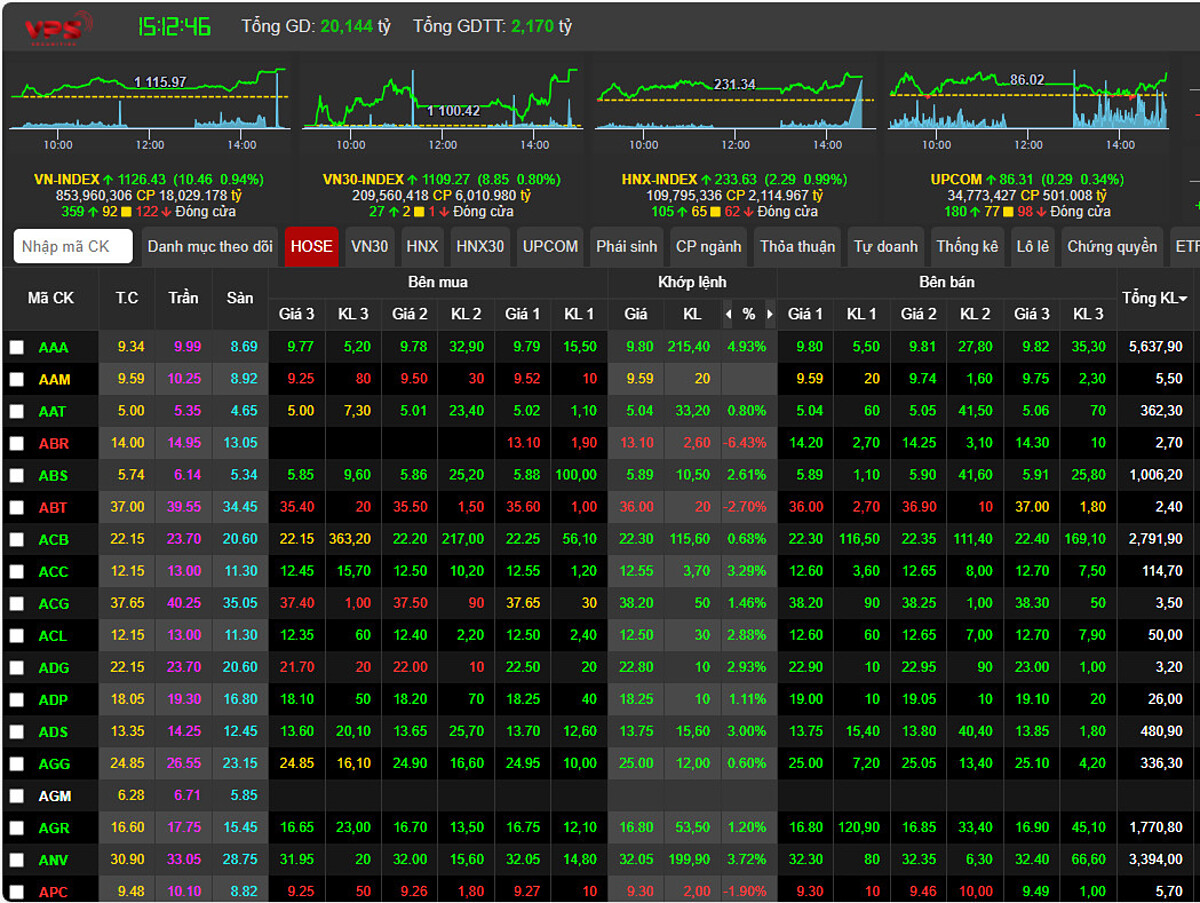
Task: Open the CP ngành dropdown tab
Action: click(708, 246)
